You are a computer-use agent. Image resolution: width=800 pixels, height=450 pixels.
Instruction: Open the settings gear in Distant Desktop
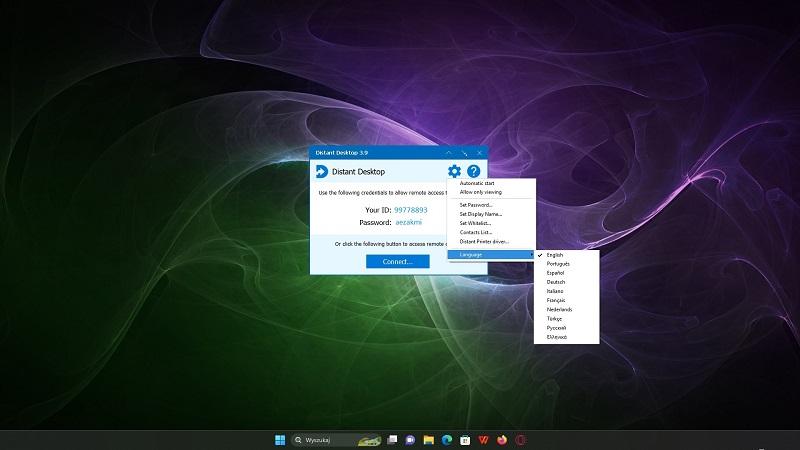point(454,171)
